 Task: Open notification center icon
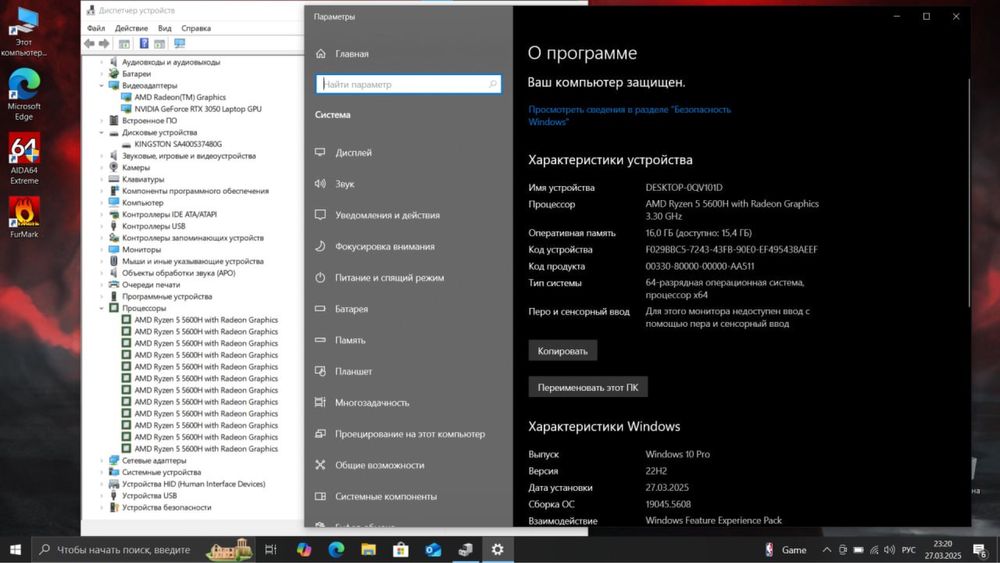pos(981,550)
